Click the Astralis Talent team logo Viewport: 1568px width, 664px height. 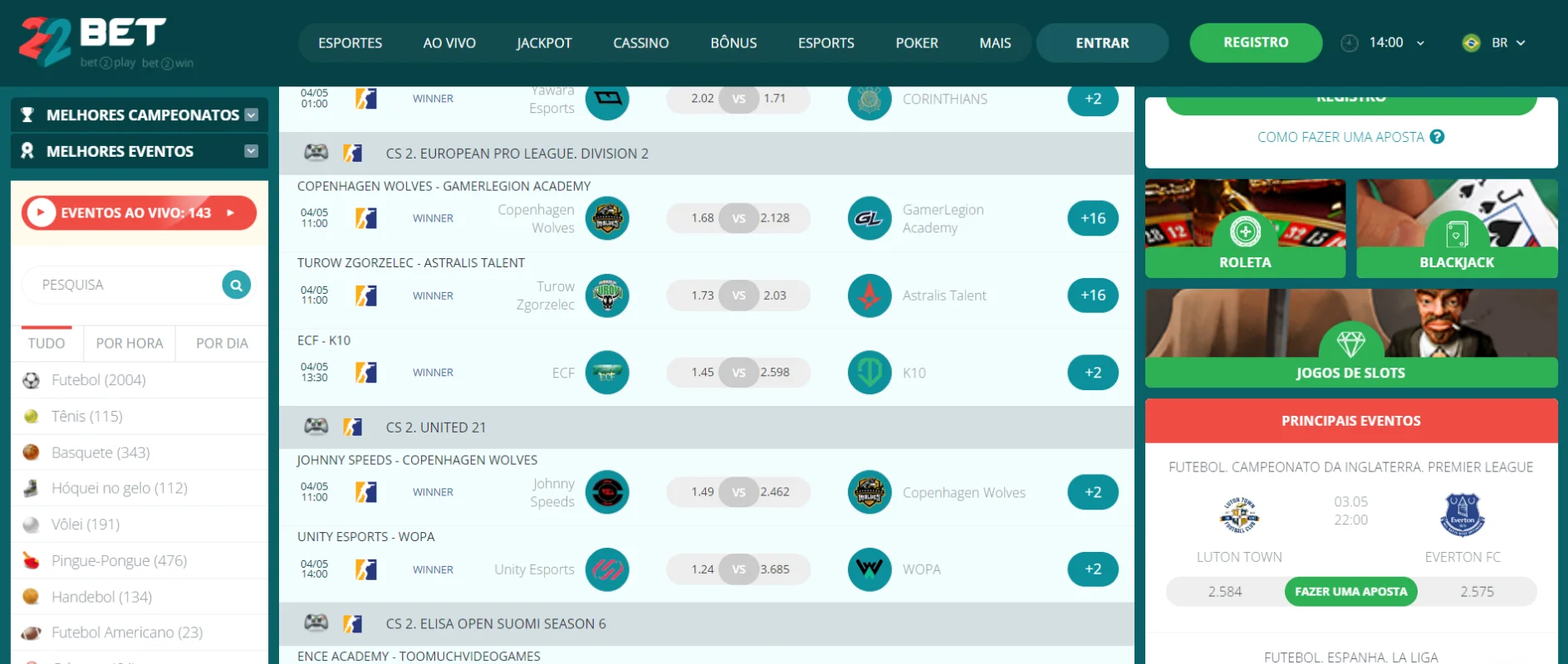[x=870, y=295]
